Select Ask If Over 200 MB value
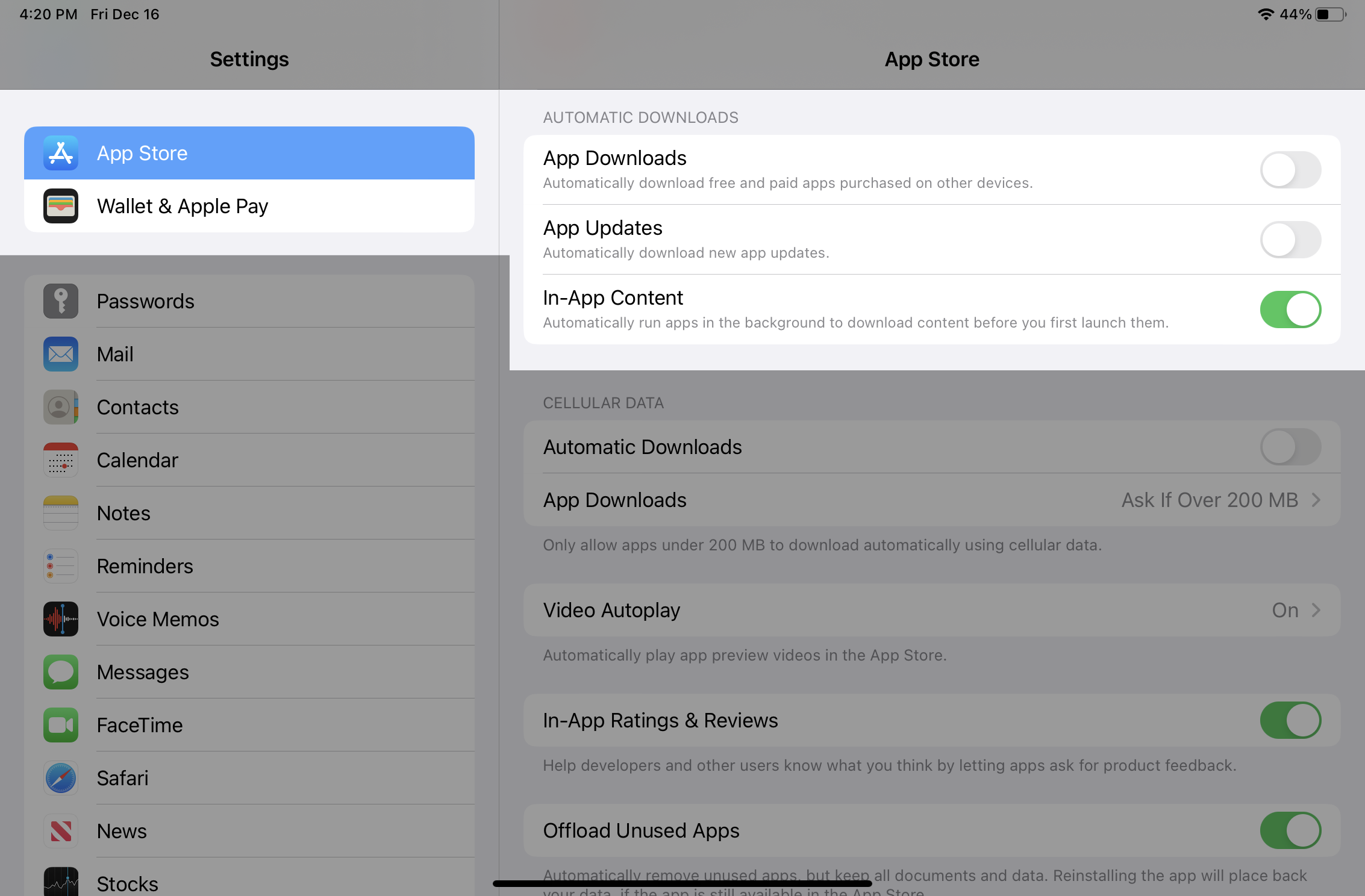Image resolution: width=1365 pixels, height=896 pixels. click(x=1210, y=500)
